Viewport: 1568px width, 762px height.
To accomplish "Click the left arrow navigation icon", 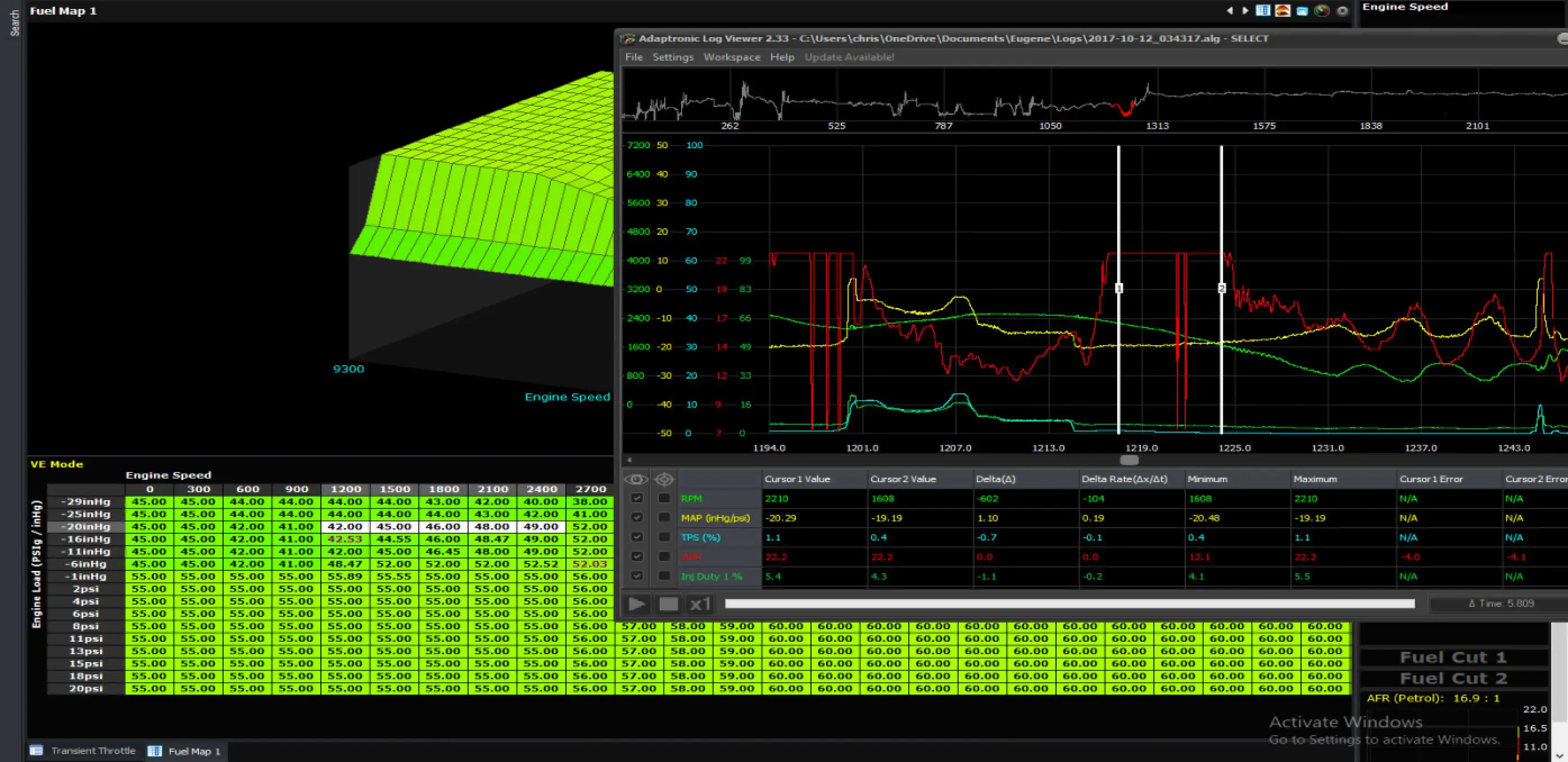I will 1230,11.
